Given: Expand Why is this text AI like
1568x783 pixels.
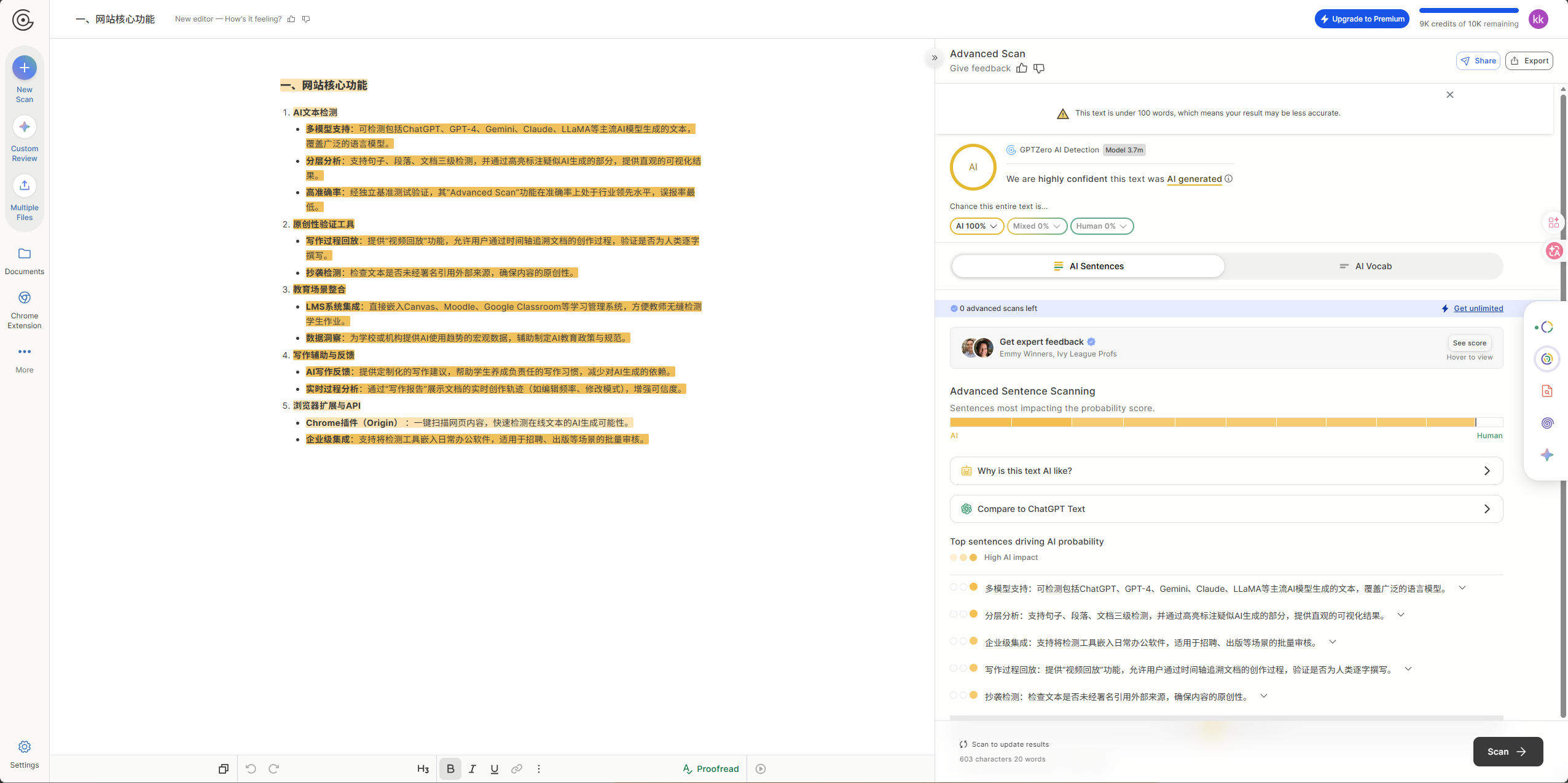Looking at the screenshot, I should coord(1226,471).
